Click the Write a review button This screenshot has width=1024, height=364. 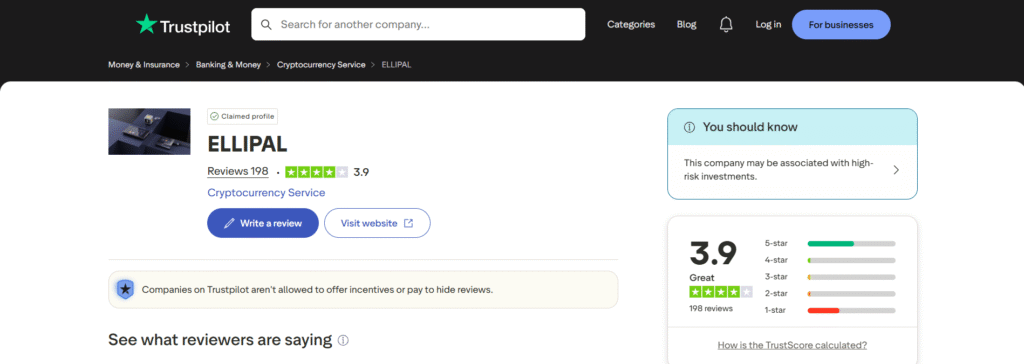click(263, 223)
